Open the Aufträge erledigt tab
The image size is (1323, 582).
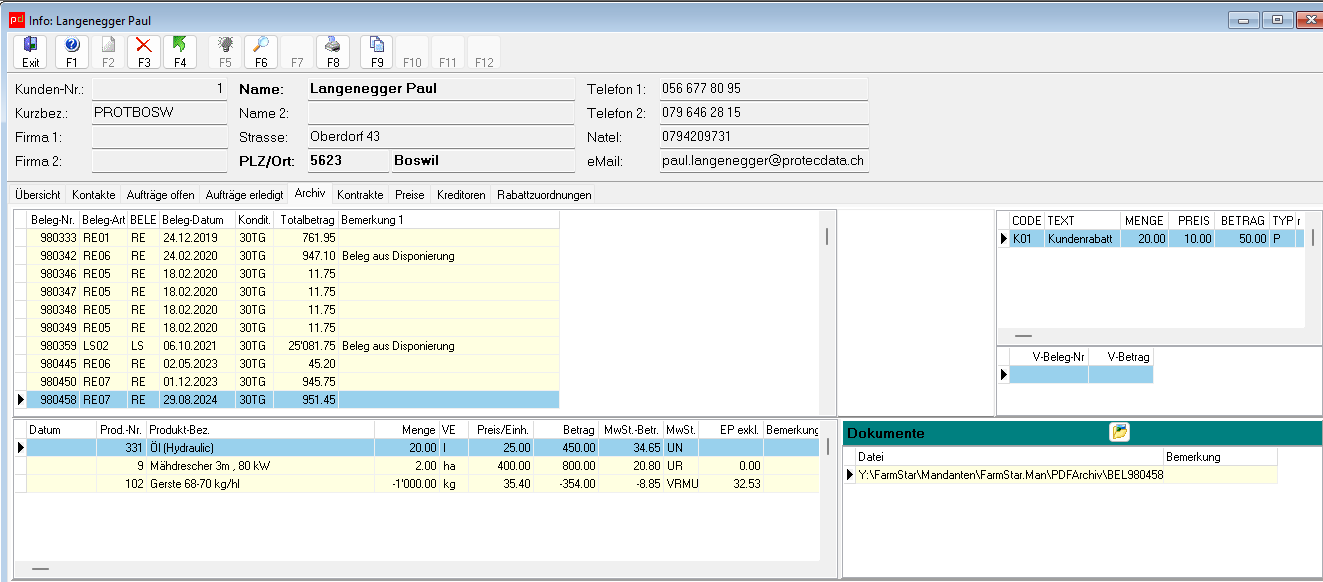[245, 195]
